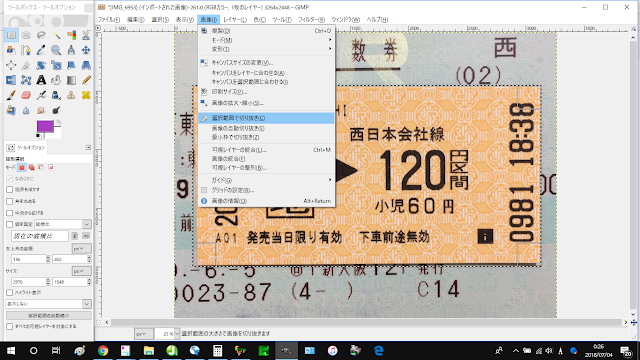Open the tool options tab menu button
640x360 pixels.
click(x=88, y=147)
